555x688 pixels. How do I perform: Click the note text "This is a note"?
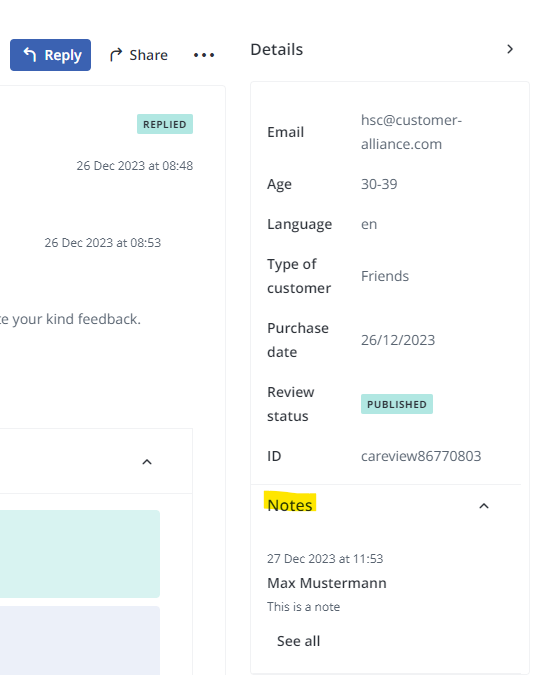point(304,606)
